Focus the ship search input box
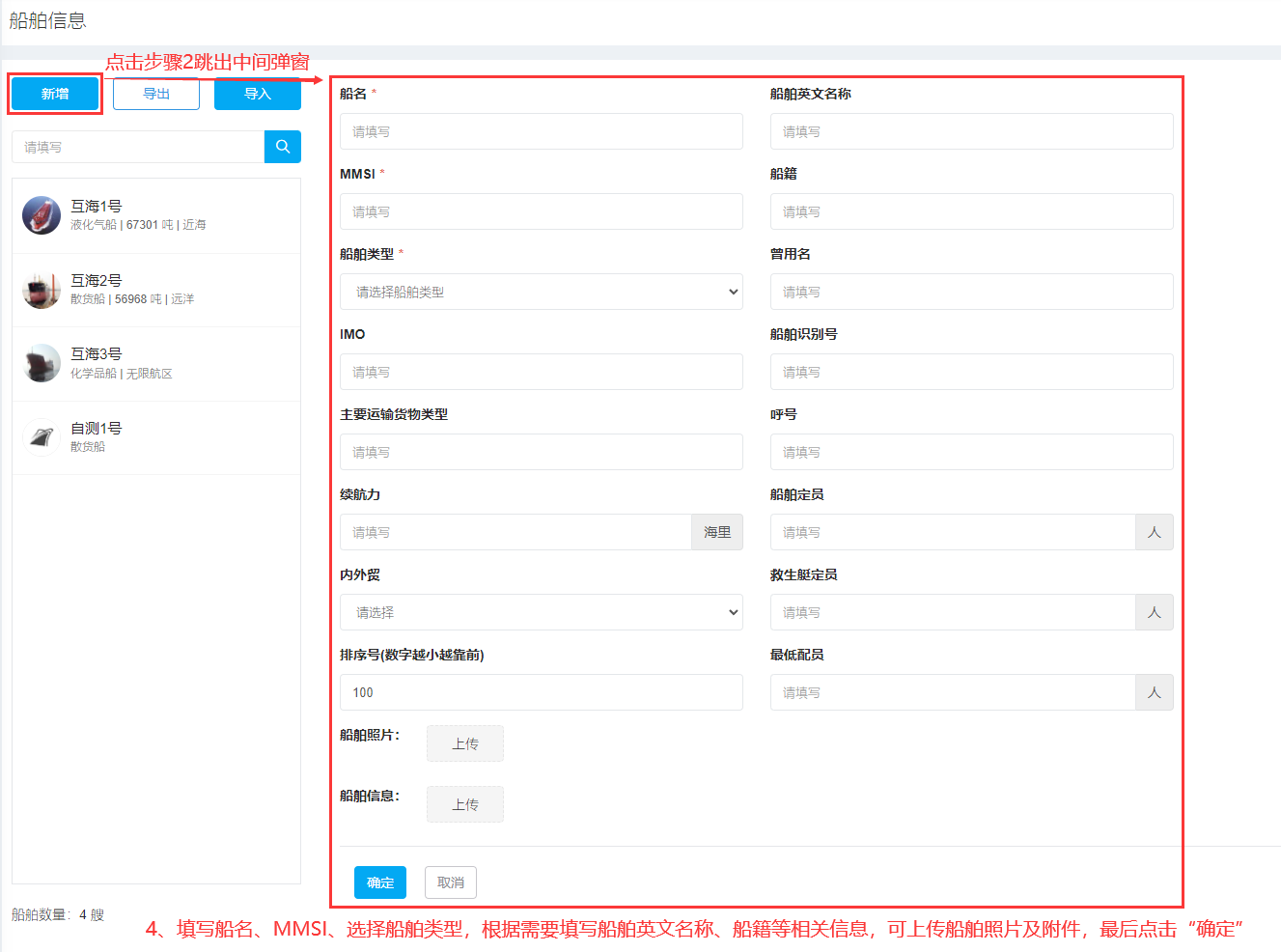This screenshot has width=1281, height=952. (138, 147)
